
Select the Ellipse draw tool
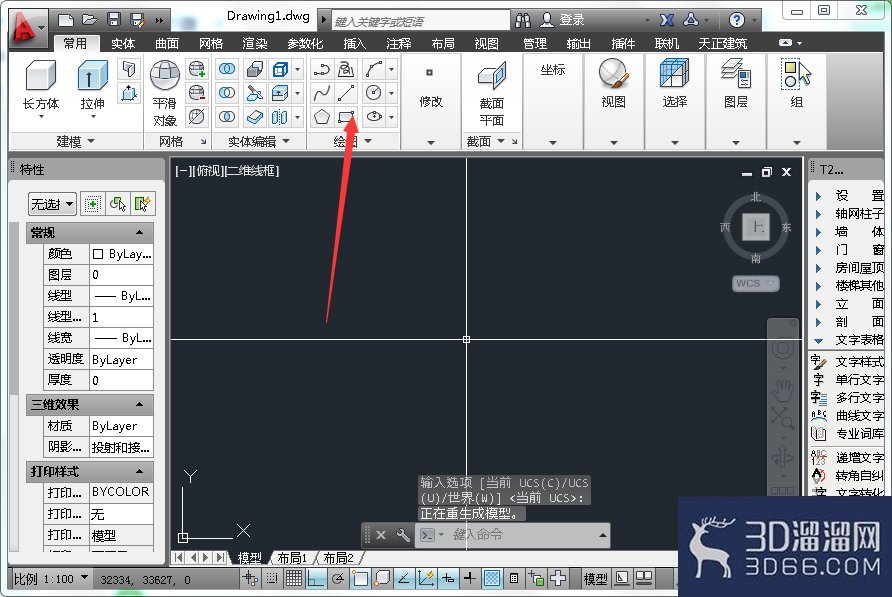point(374,117)
